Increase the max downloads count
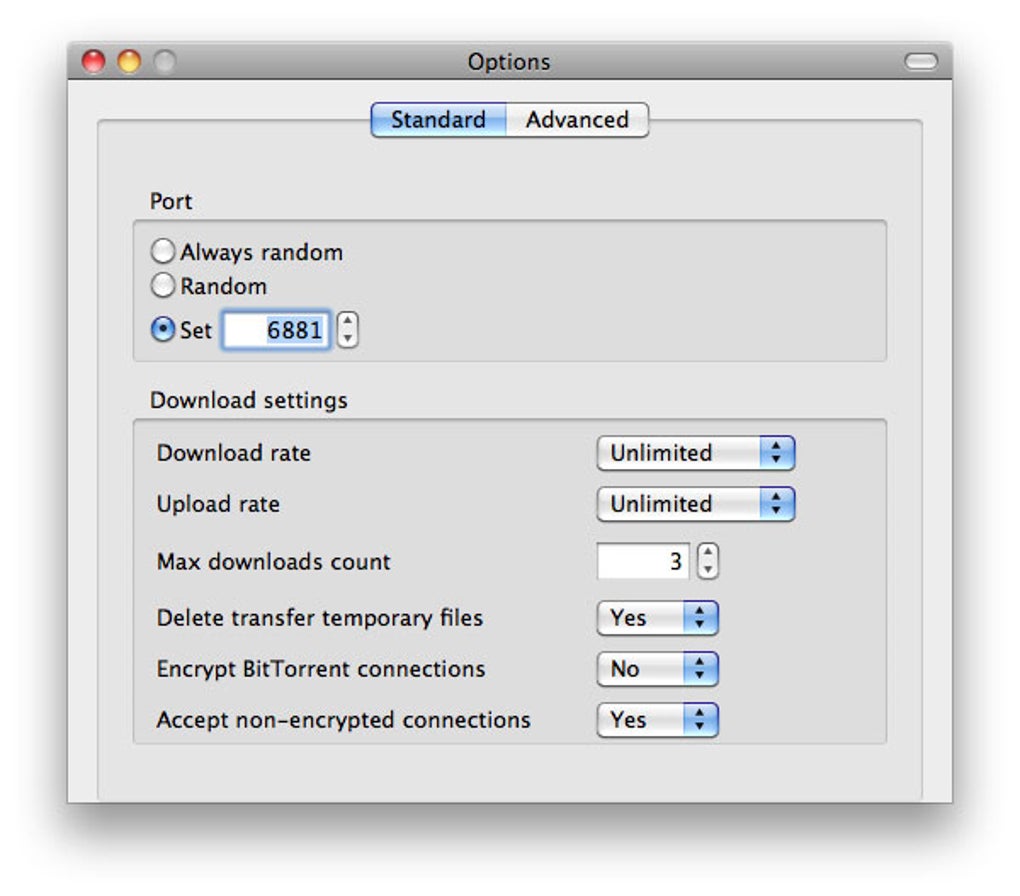Screen dimensions: 1020x896 pyautogui.click(x=709, y=555)
